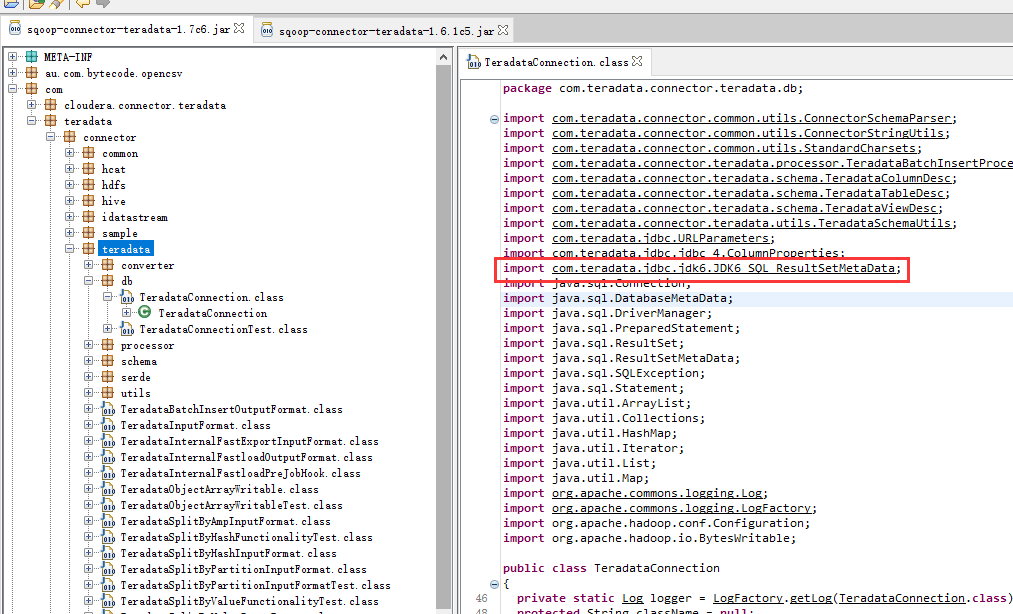Open org.apache.commons.logging.LogFactory link
This screenshot has height=614, width=1013.
coord(683,509)
